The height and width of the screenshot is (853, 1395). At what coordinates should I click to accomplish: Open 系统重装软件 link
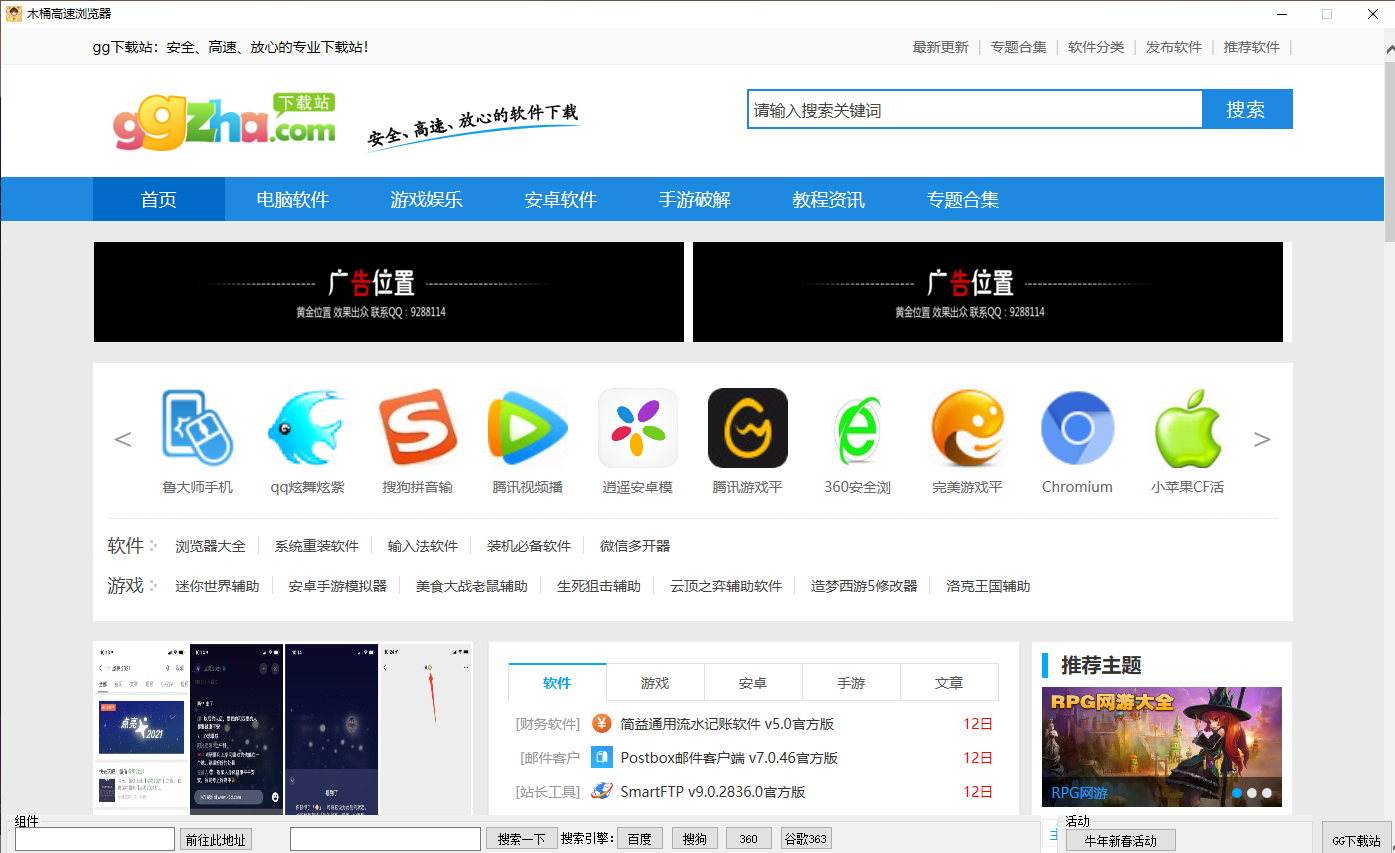(x=317, y=546)
